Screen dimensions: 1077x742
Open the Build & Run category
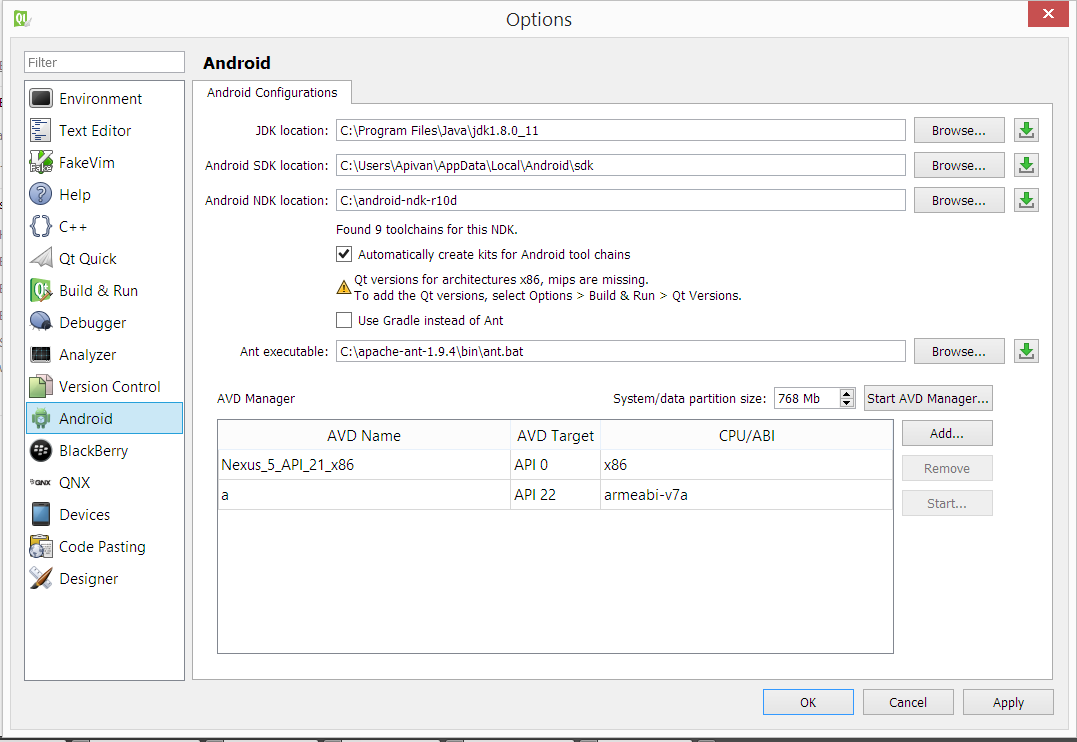click(x=98, y=290)
